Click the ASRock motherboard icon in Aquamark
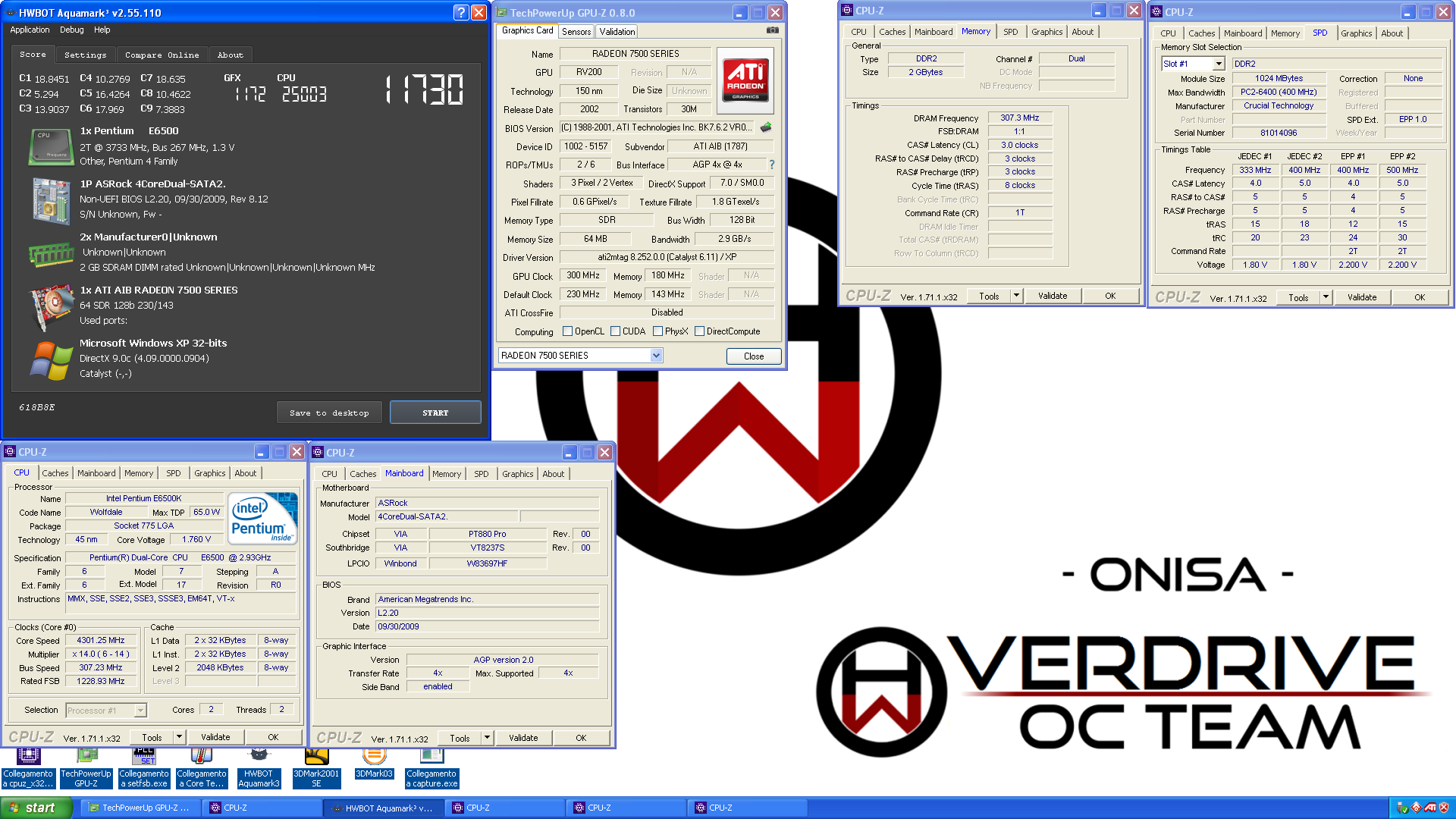Screen dimensions: 1456x819 (51, 200)
